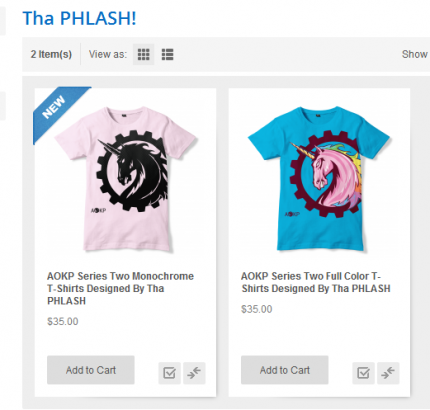Click the View as label

108,54
